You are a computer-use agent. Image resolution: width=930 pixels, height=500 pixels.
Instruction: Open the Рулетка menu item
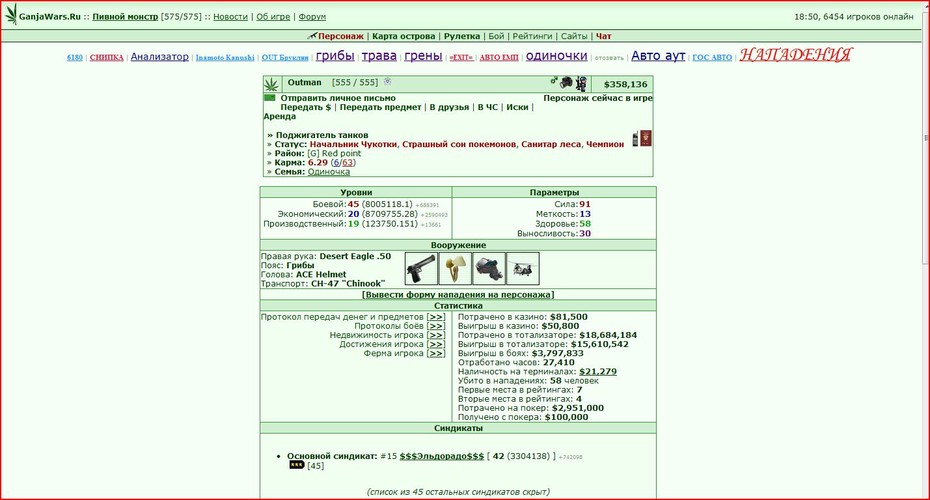point(461,36)
